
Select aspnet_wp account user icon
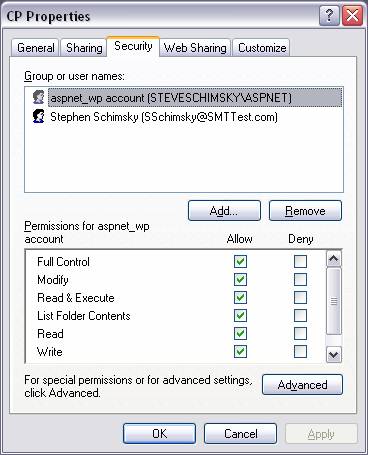[39, 97]
